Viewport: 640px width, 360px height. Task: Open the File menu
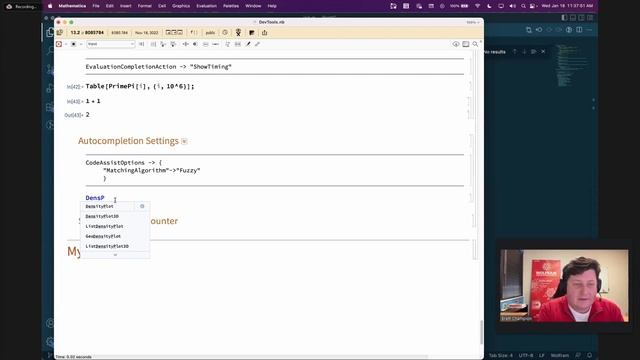(96, 6)
